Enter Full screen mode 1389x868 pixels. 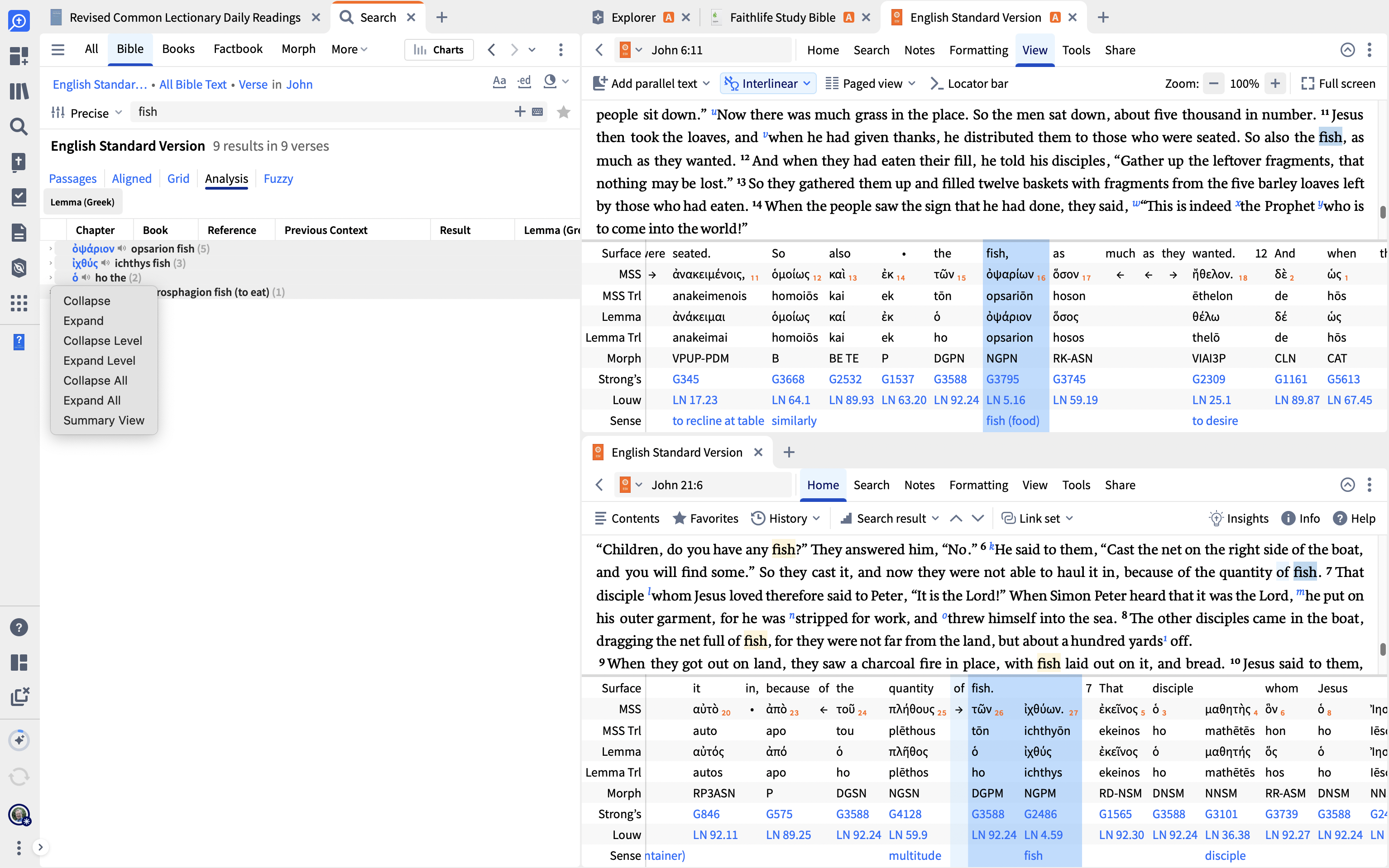click(1338, 84)
